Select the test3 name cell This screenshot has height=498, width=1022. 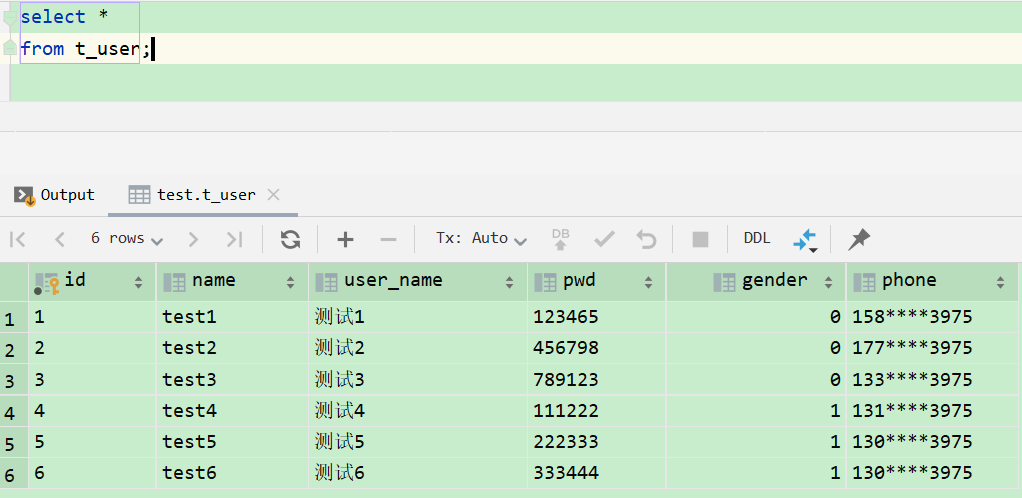click(x=232, y=380)
